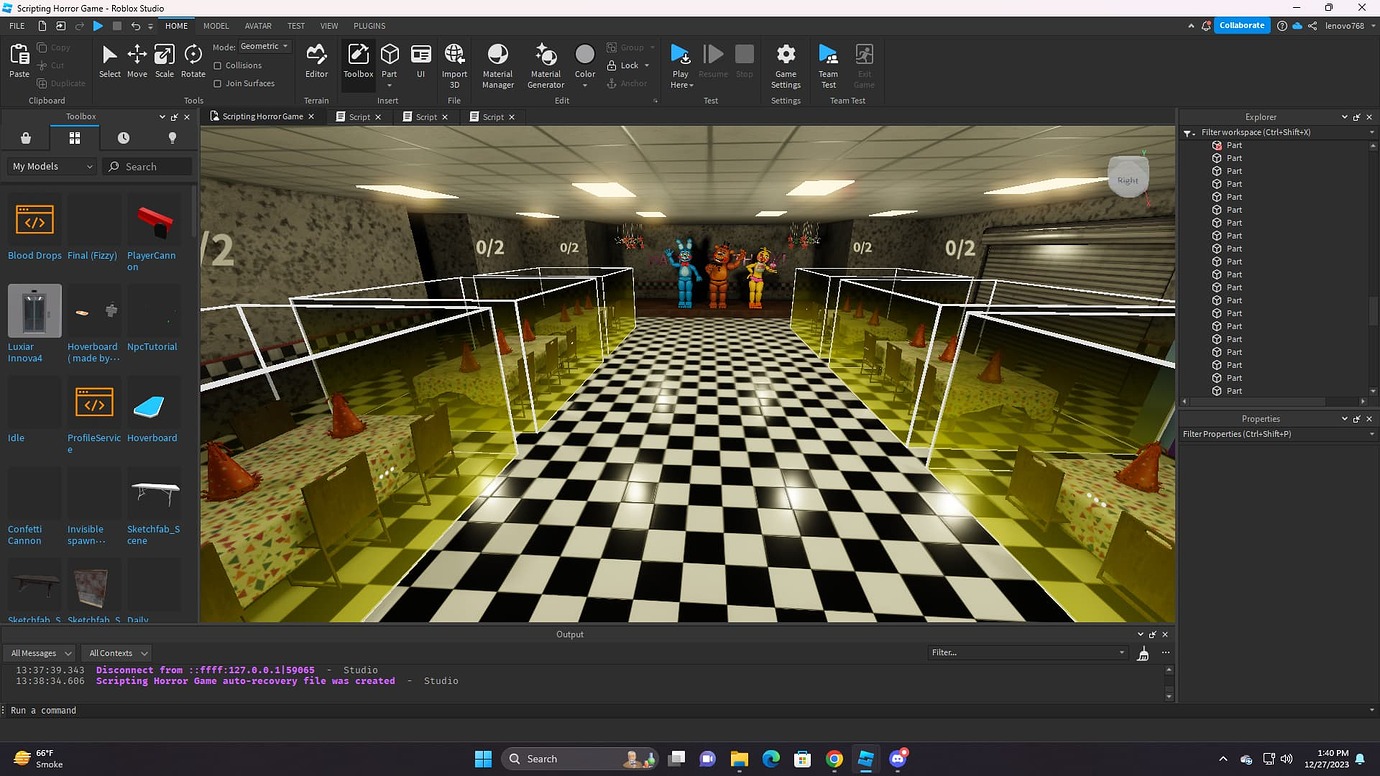Click the Collaborate button
This screenshot has width=1380, height=776.
tap(1241, 25)
